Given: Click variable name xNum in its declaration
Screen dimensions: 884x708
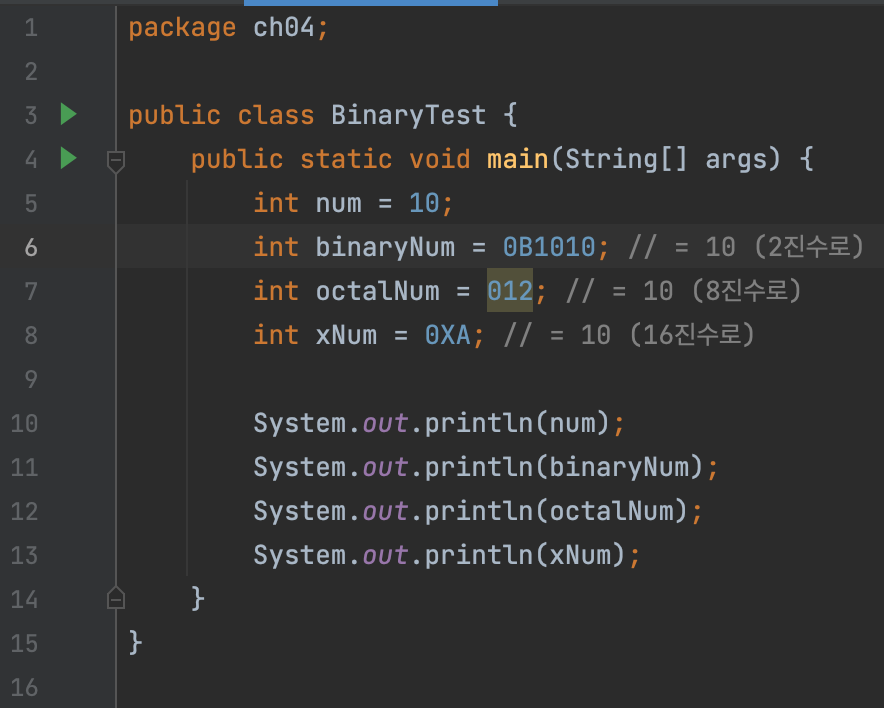Looking at the screenshot, I should point(346,335).
